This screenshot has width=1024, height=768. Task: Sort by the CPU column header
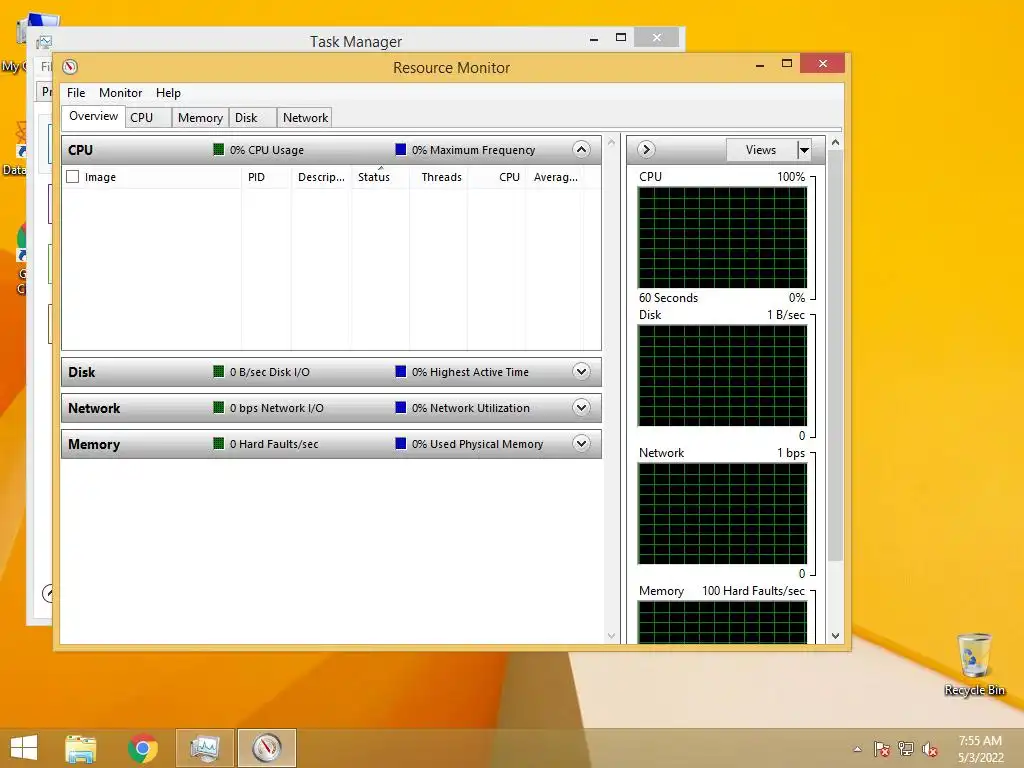click(x=496, y=177)
